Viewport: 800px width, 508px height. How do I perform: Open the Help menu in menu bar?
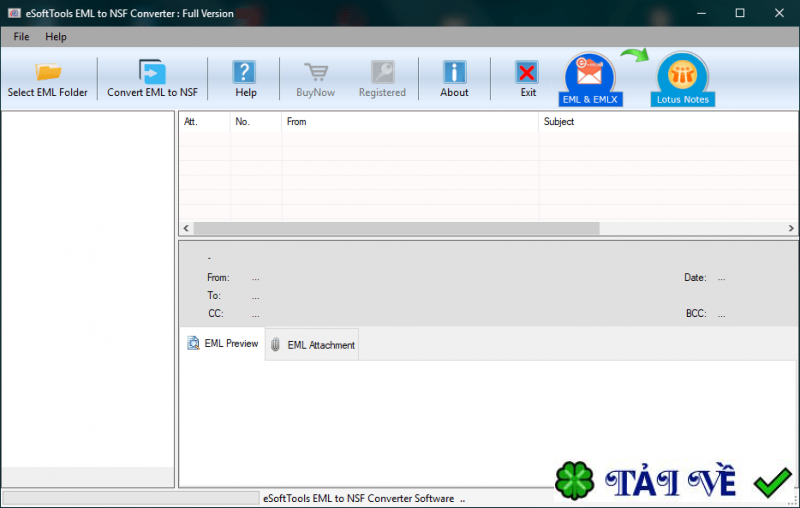click(x=56, y=37)
